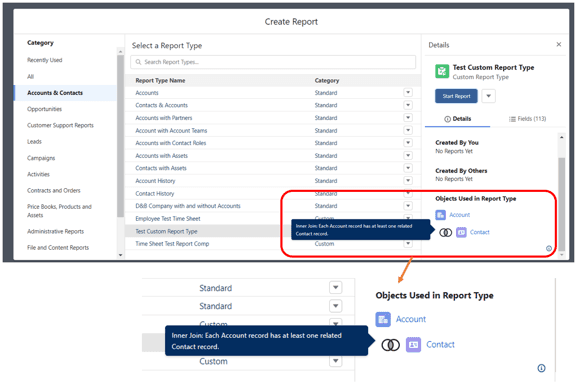This screenshot has height=388, width=578.
Task: Select Leads category
Action: (x=34, y=141)
